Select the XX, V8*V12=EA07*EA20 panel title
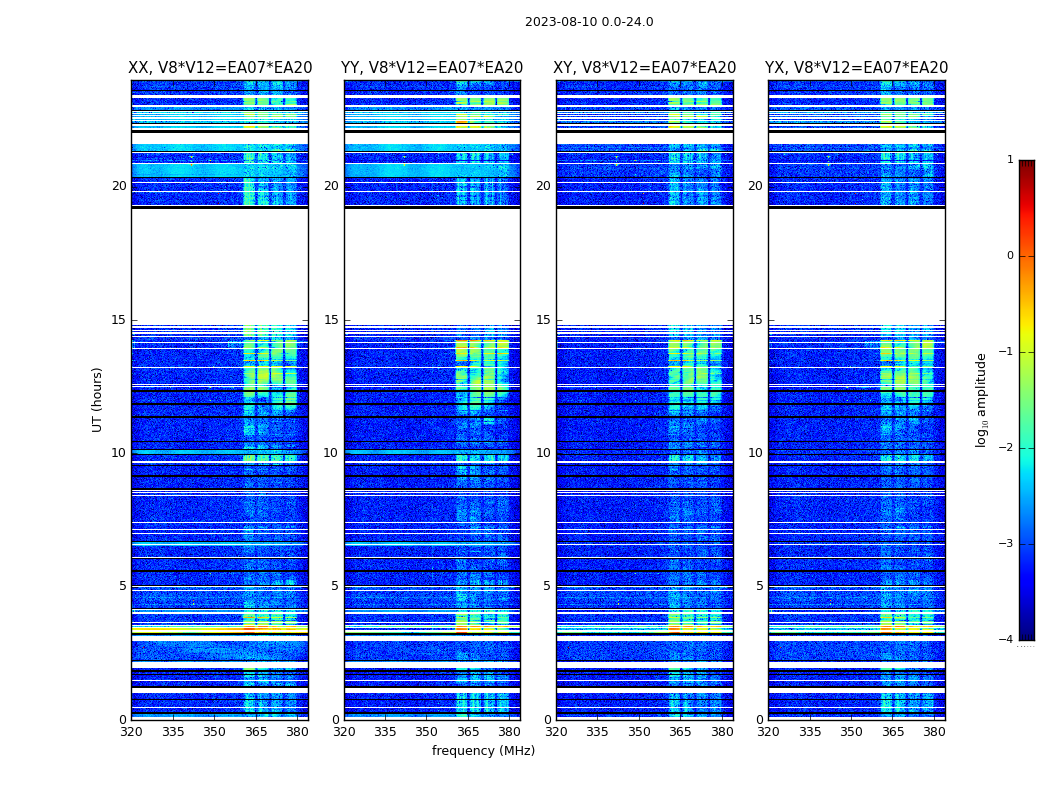This screenshot has height=800, width=1050. tap(220, 68)
